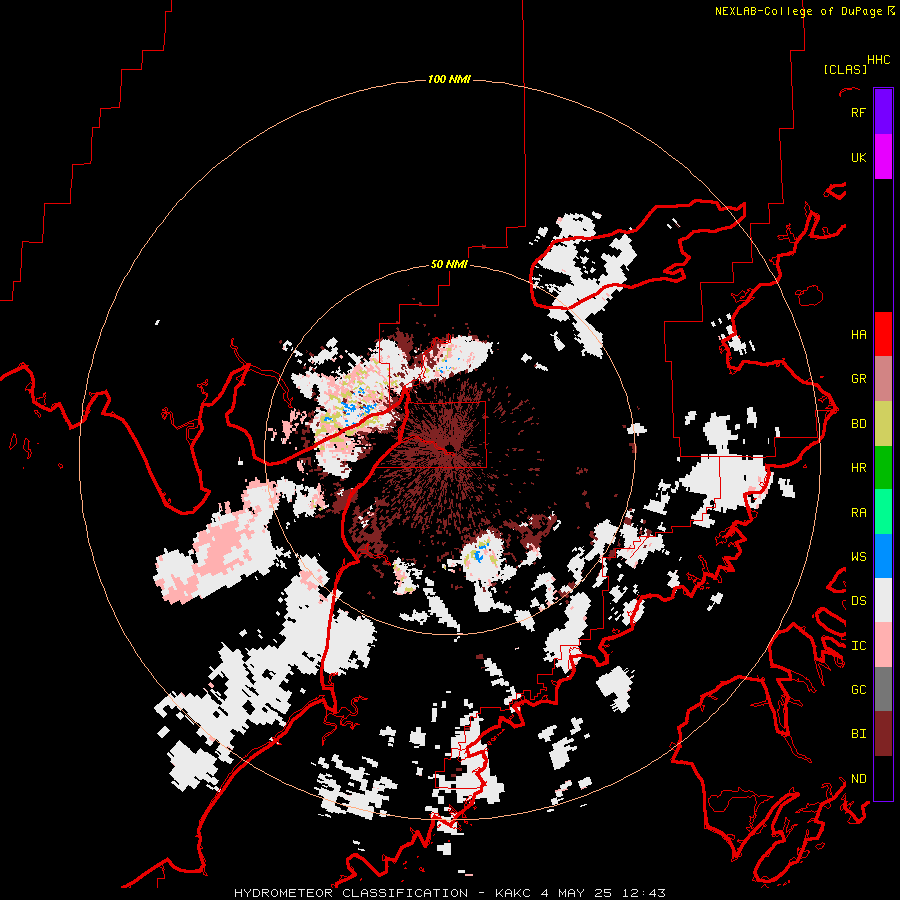Click the GR legend label

(x=858, y=379)
